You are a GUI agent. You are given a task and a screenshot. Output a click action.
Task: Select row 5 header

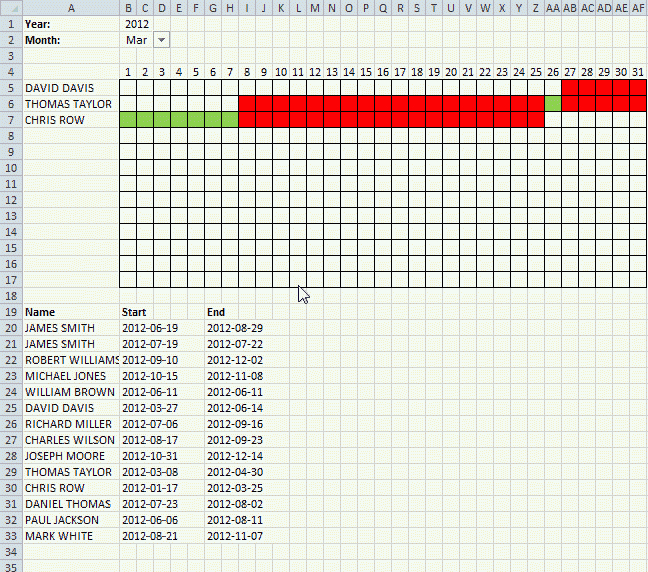click(x=11, y=88)
